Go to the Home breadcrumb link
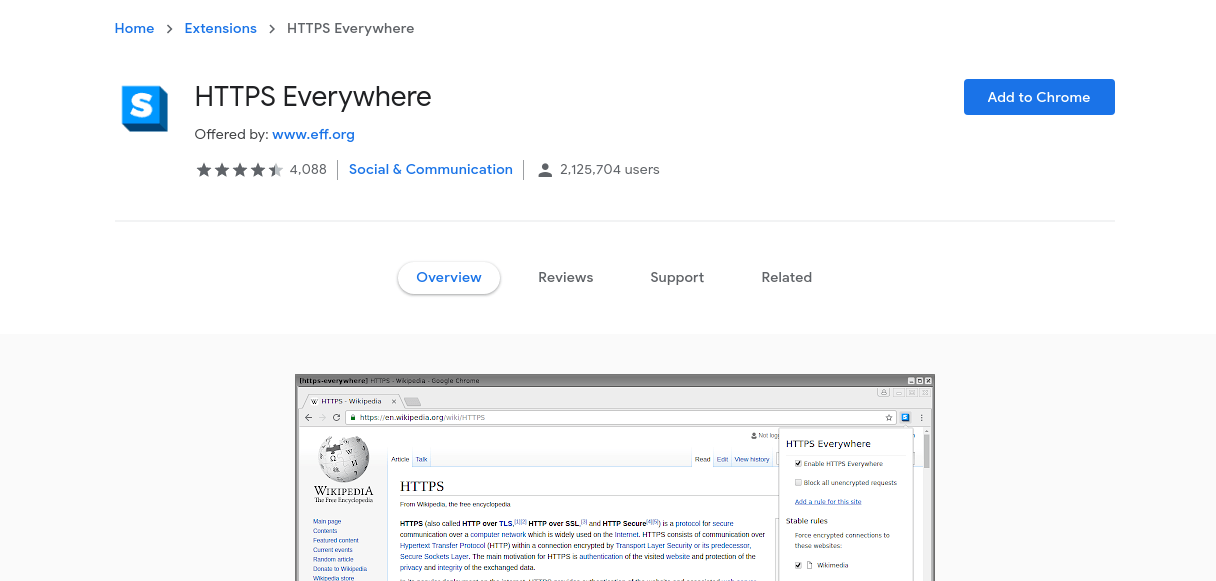The image size is (1216, 581). (134, 28)
